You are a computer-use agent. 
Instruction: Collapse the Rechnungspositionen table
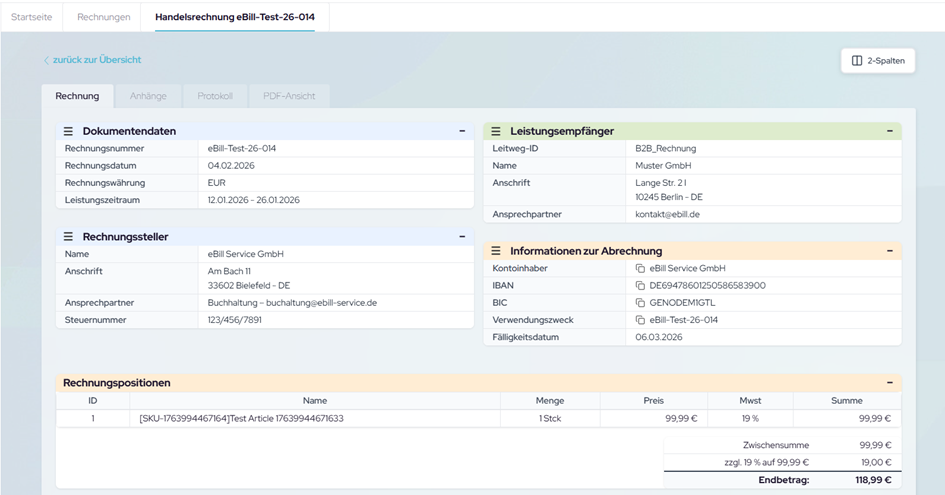pos(889,383)
